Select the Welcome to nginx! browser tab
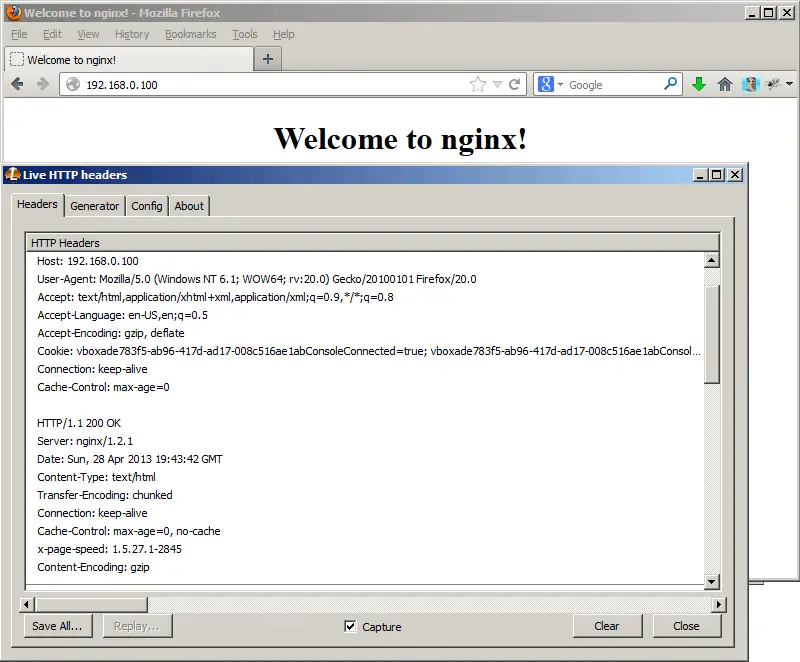The width and height of the screenshot is (800, 662). pos(129,60)
